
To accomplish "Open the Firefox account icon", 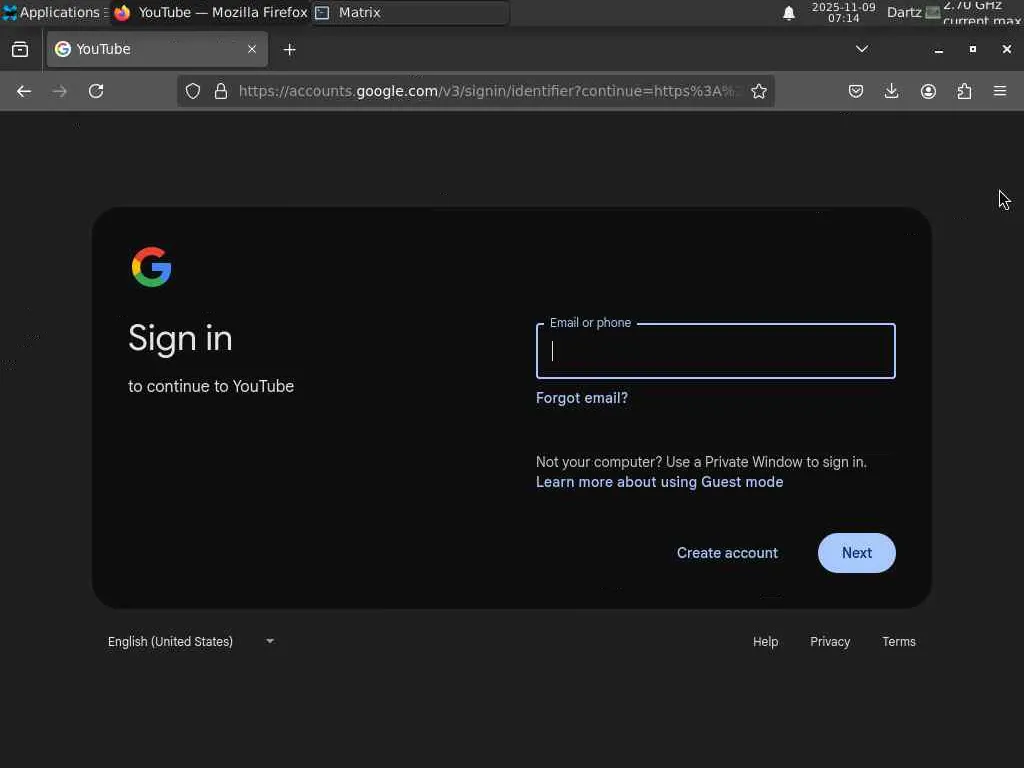I will (x=928, y=91).
